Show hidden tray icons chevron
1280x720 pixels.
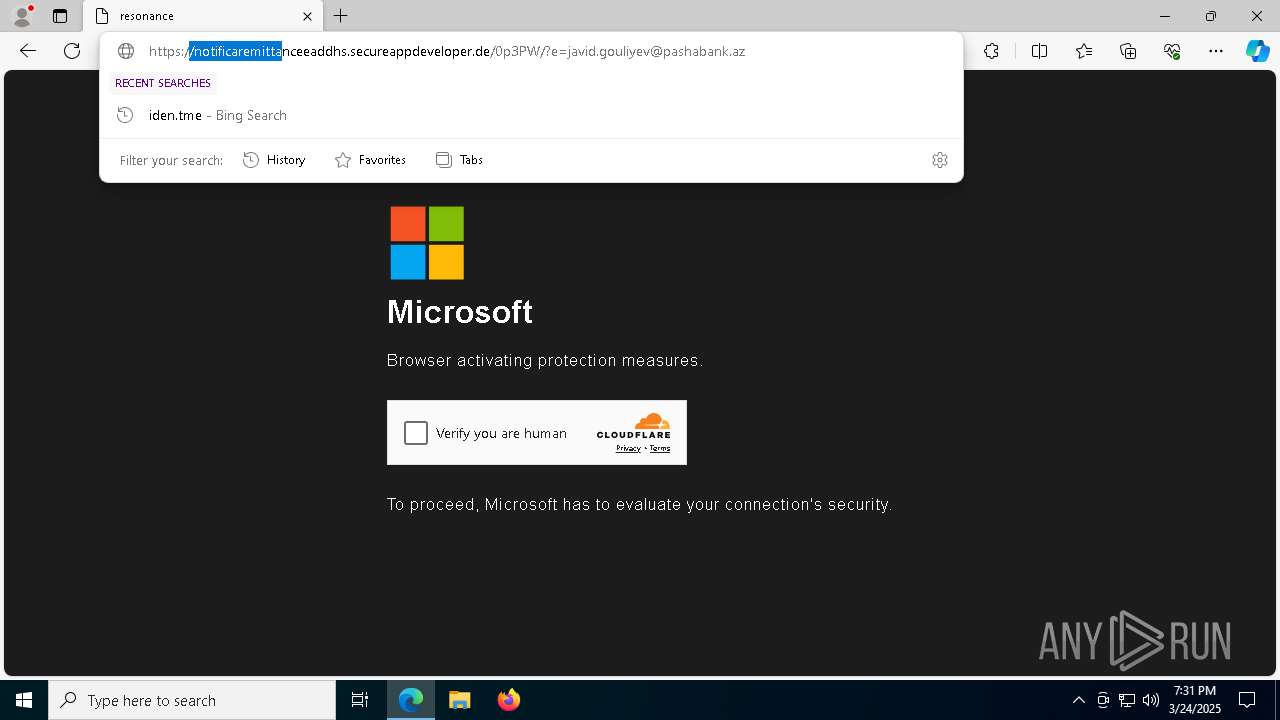coord(1078,700)
